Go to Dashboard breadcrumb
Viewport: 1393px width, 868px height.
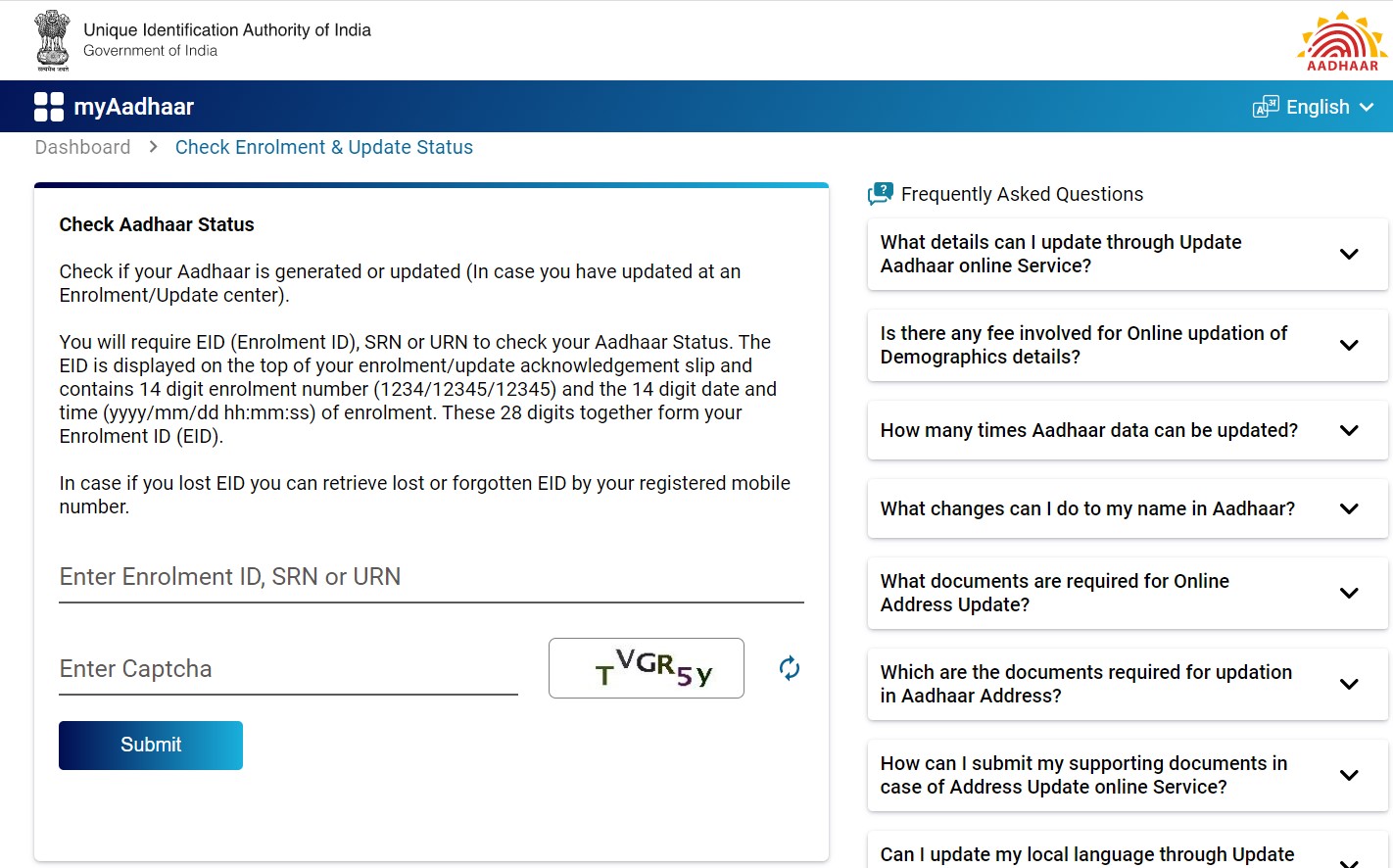point(82,147)
